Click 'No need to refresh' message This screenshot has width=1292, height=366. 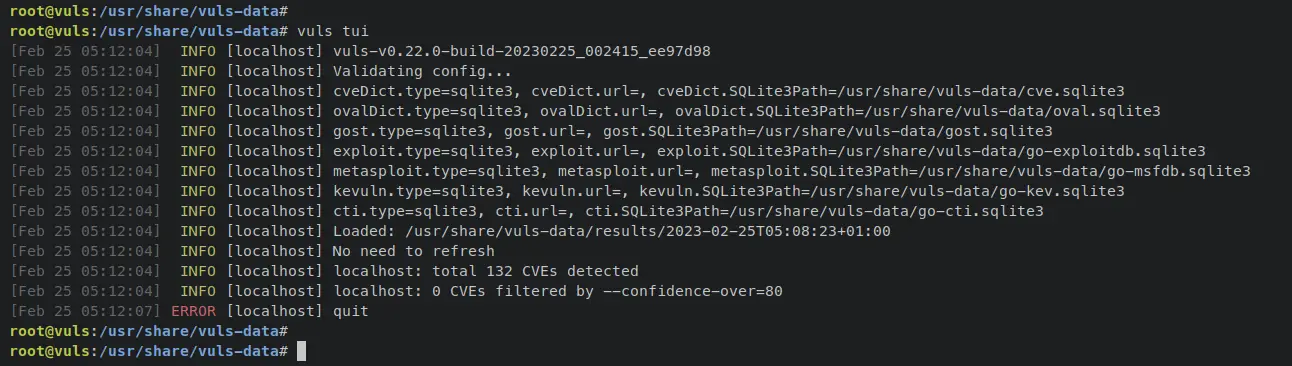[x=413, y=251]
